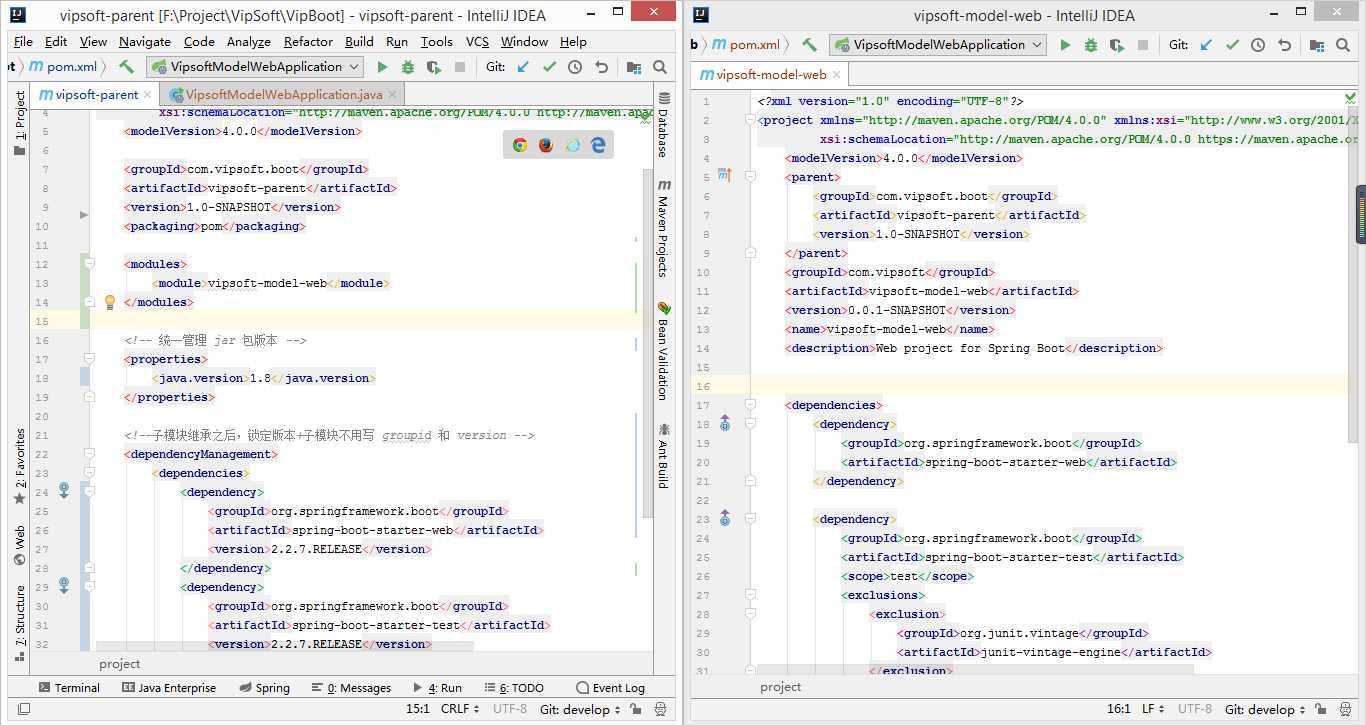Click Git commit checkmark in vipsoft-model-web window

(x=1232, y=45)
